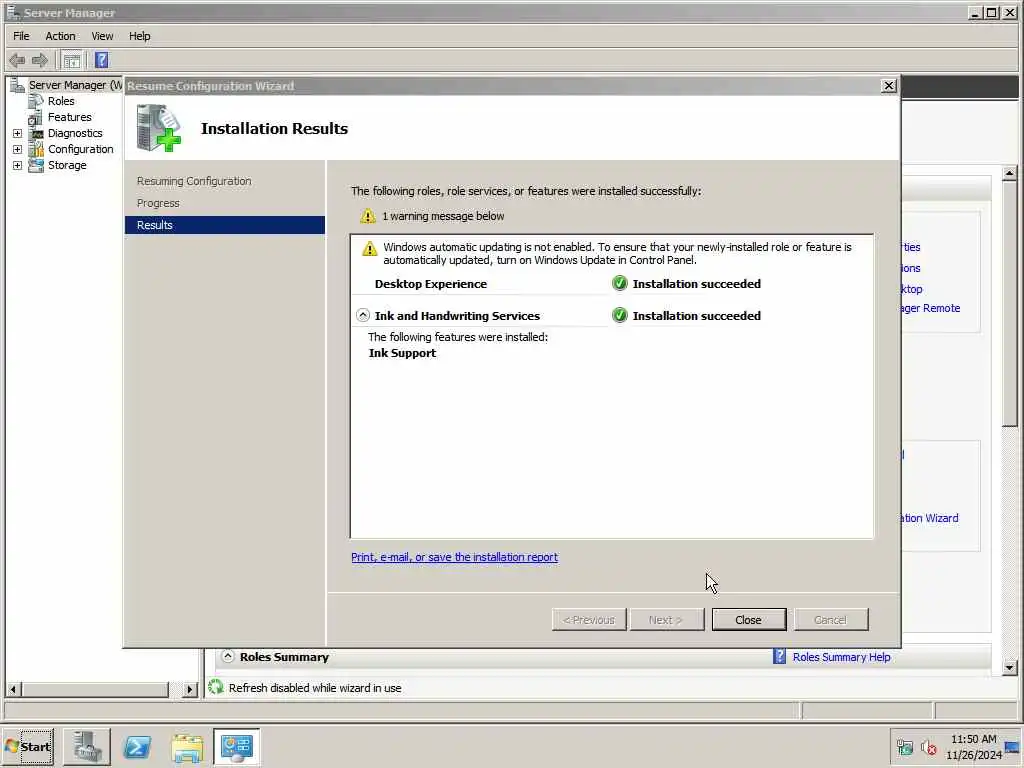This screenshot has width=1024, height=768.
Task: Open the Windows Start button
Action: (x=28, y=746)
